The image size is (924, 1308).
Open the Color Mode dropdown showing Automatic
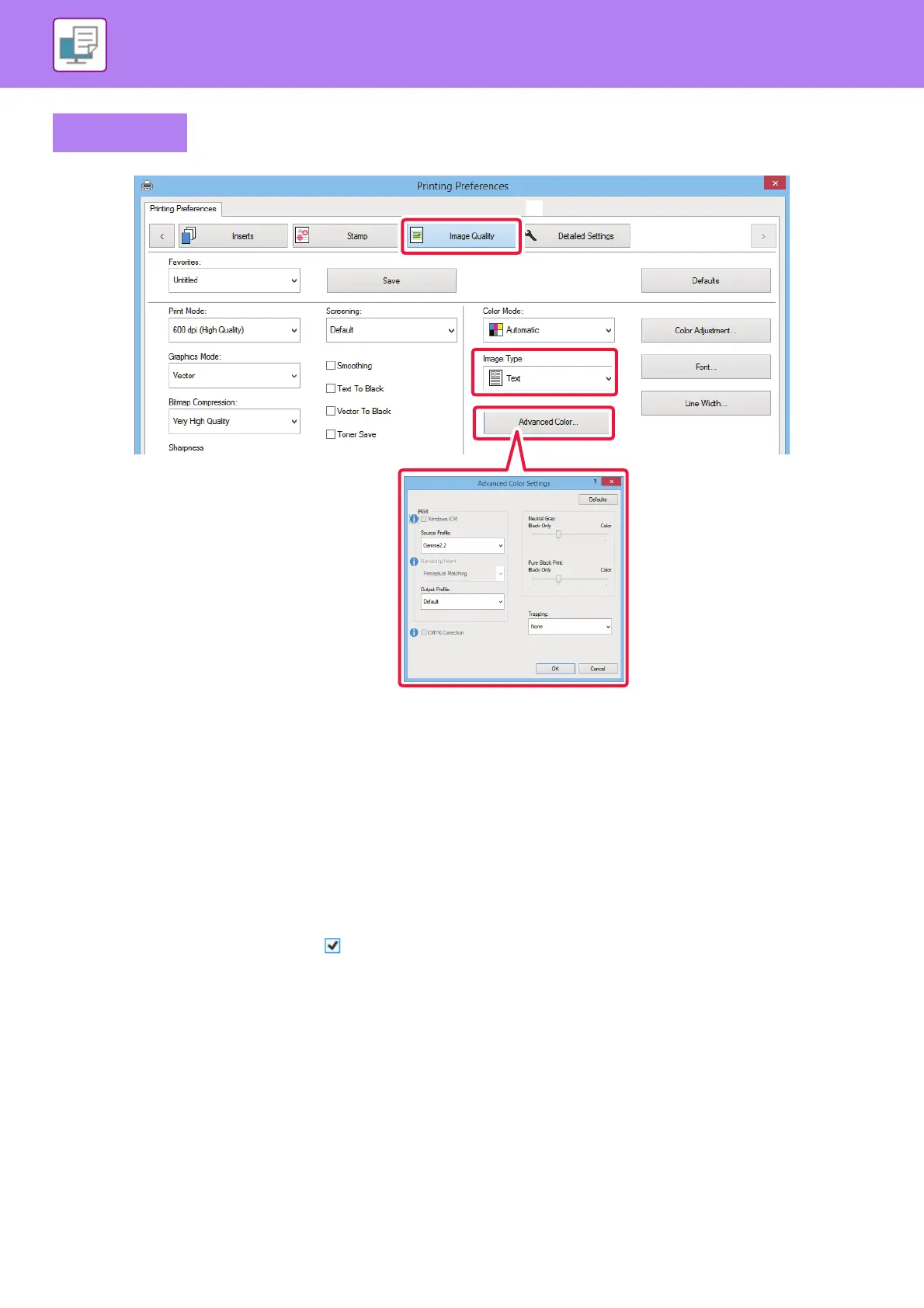point(549,330)
